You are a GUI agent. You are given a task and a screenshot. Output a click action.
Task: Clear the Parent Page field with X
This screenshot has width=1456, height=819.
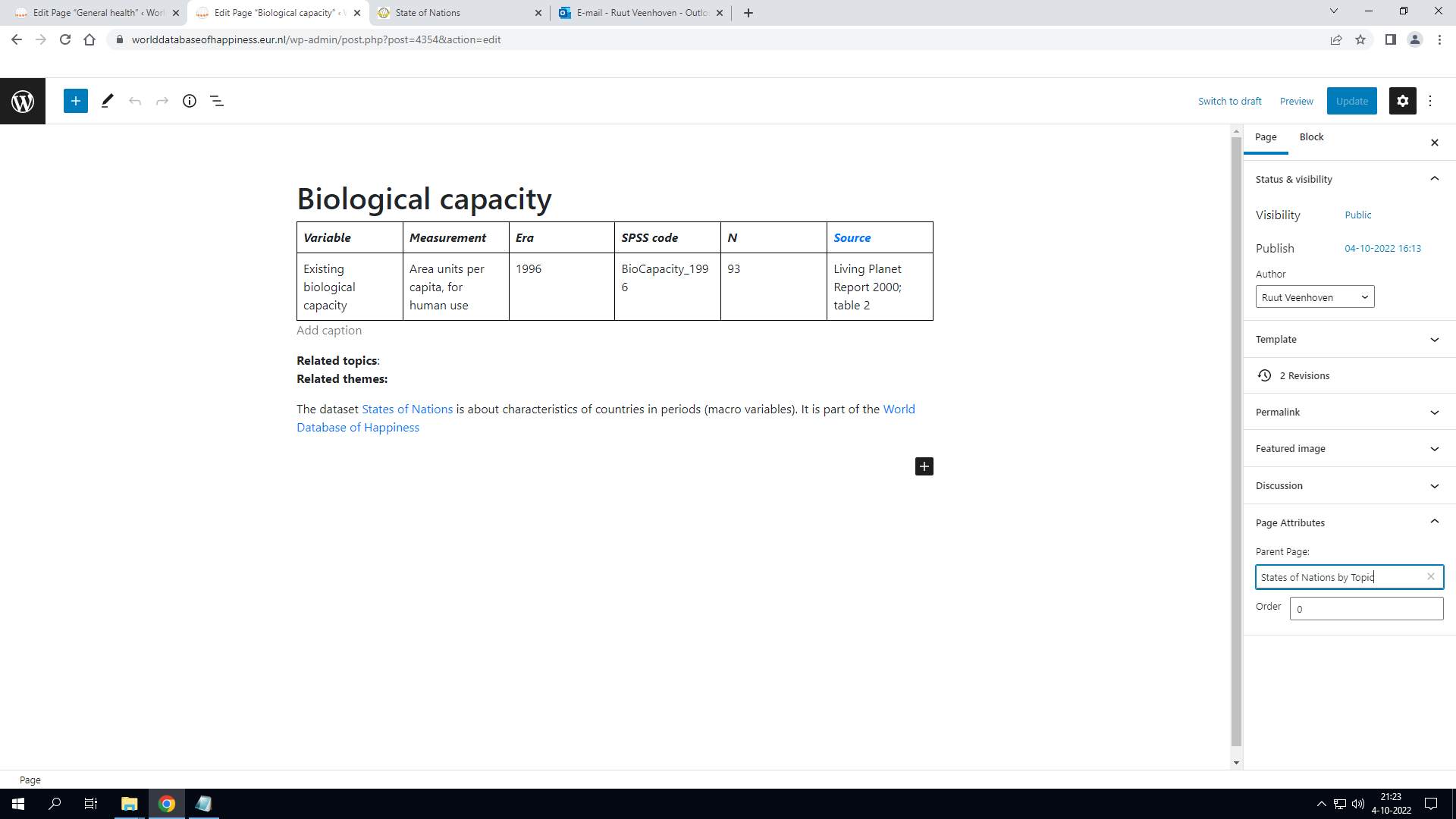[x=1431, y=576]
